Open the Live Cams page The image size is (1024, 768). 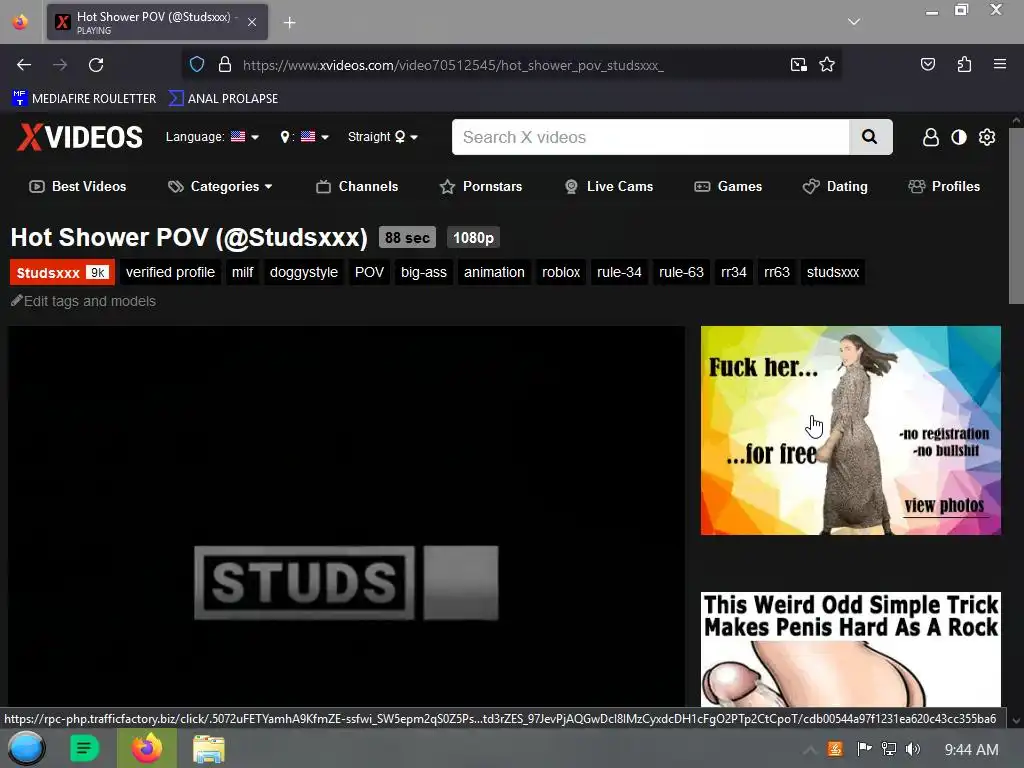tap(609, 186)
